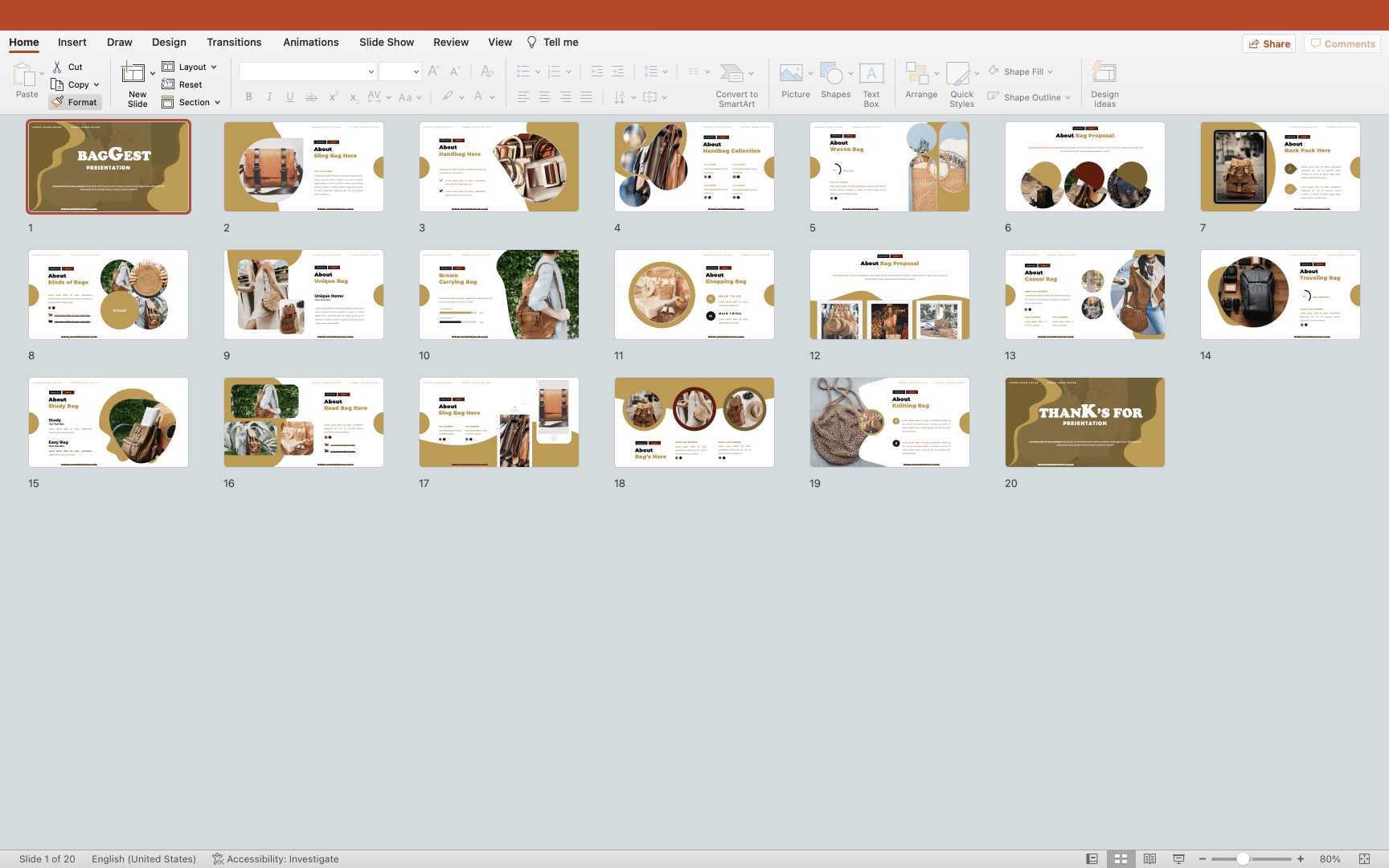The width and height of the screenshot is (1389, 868).
Task: Open the Transitions tab
Action: (234, 42)
